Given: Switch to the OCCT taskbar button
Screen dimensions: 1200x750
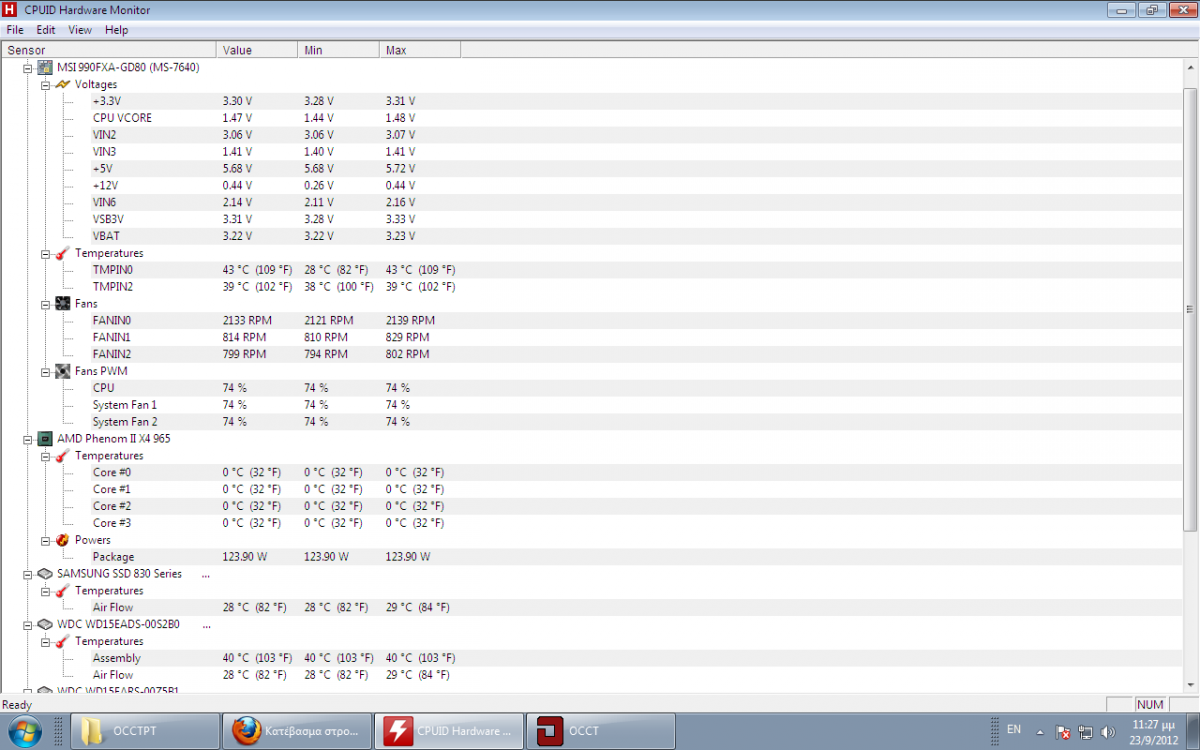Looking at the screenshot, I should click(x=601, y=731).
